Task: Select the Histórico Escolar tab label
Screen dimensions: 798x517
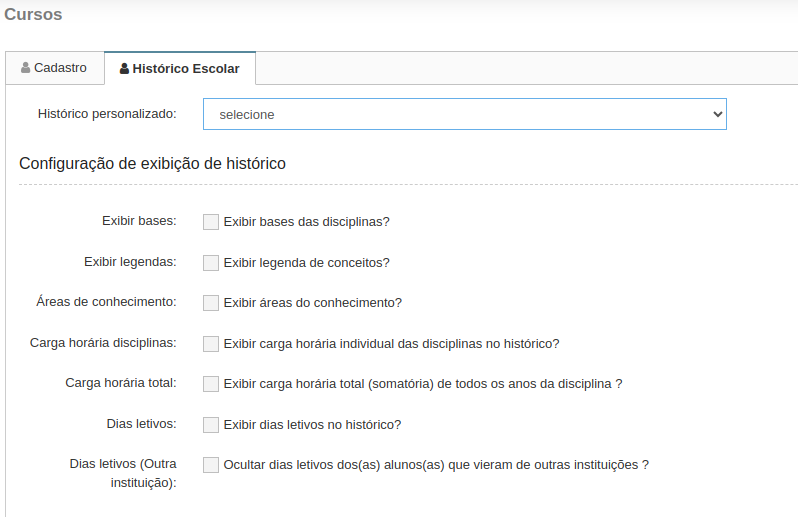Action: 186,69
